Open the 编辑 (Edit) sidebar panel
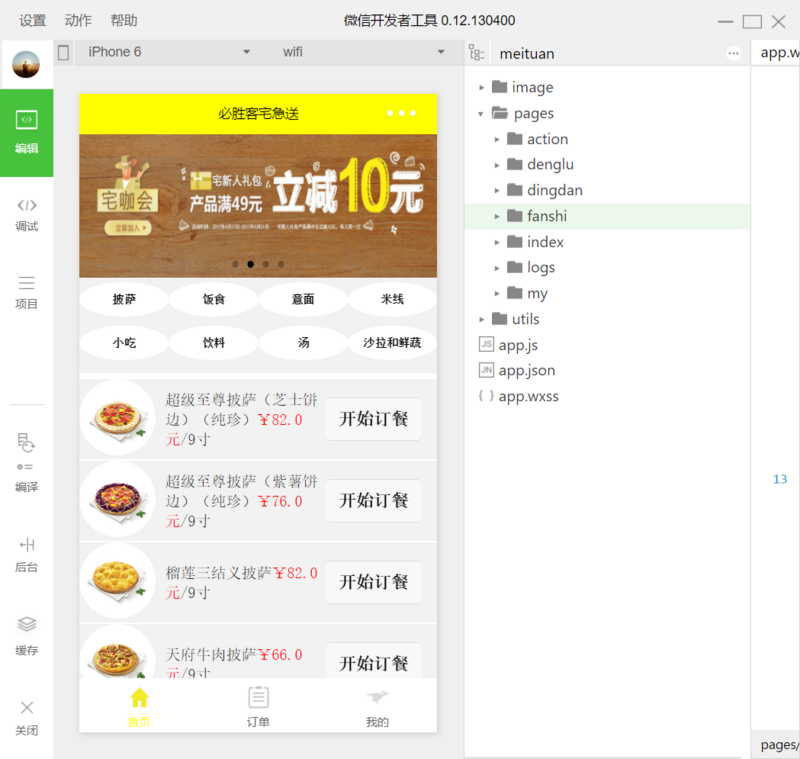The height and width of the screenshot is (759, 800). [27, 133]
